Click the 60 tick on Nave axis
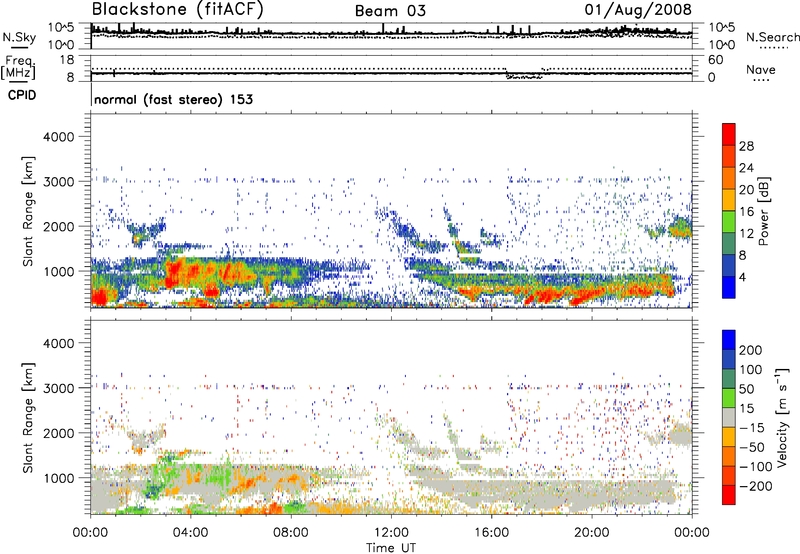The height and width of the screenshot is (554, 800). (x=715, y=60)
